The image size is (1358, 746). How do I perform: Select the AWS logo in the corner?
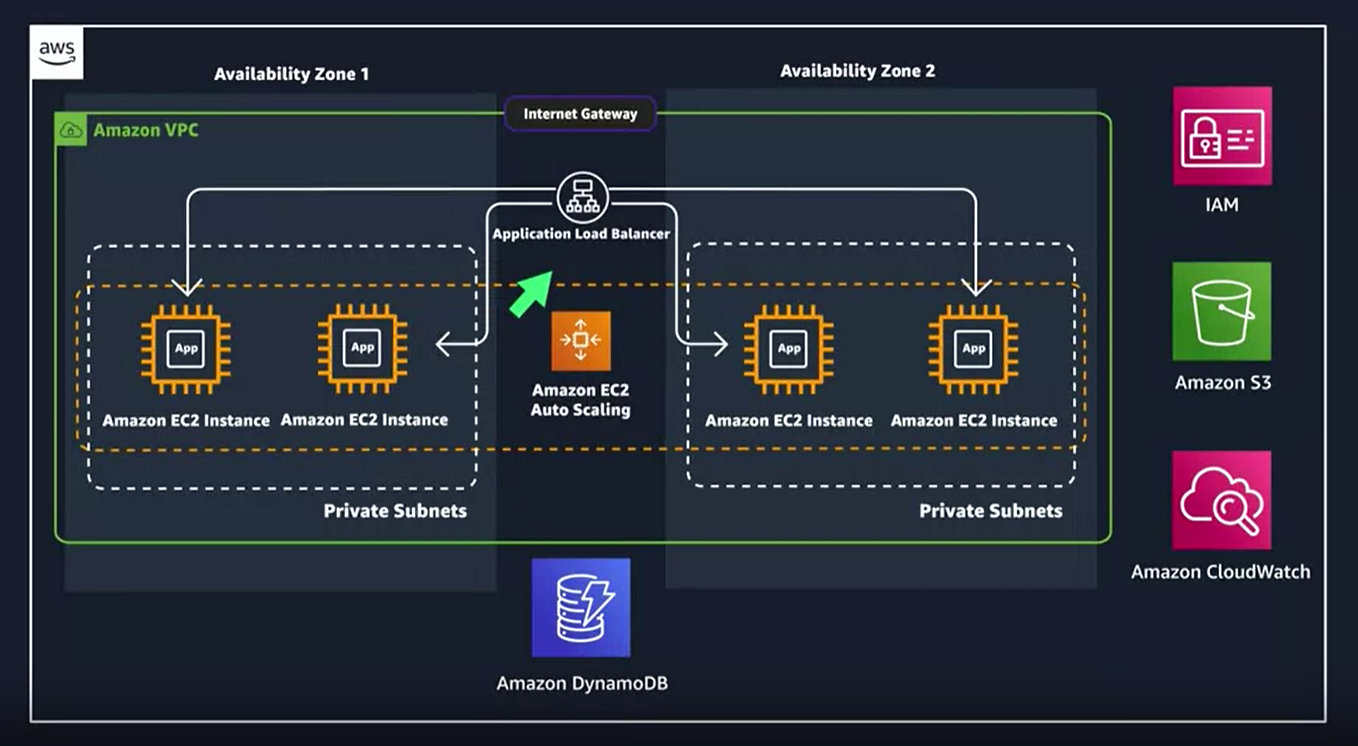click(x=57, y=52)
